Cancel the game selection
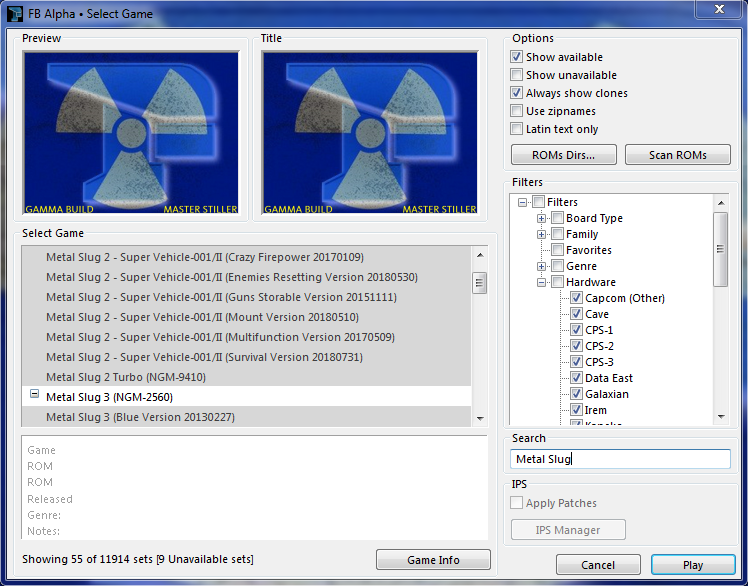The image size is (748, 586). (598, 565)
